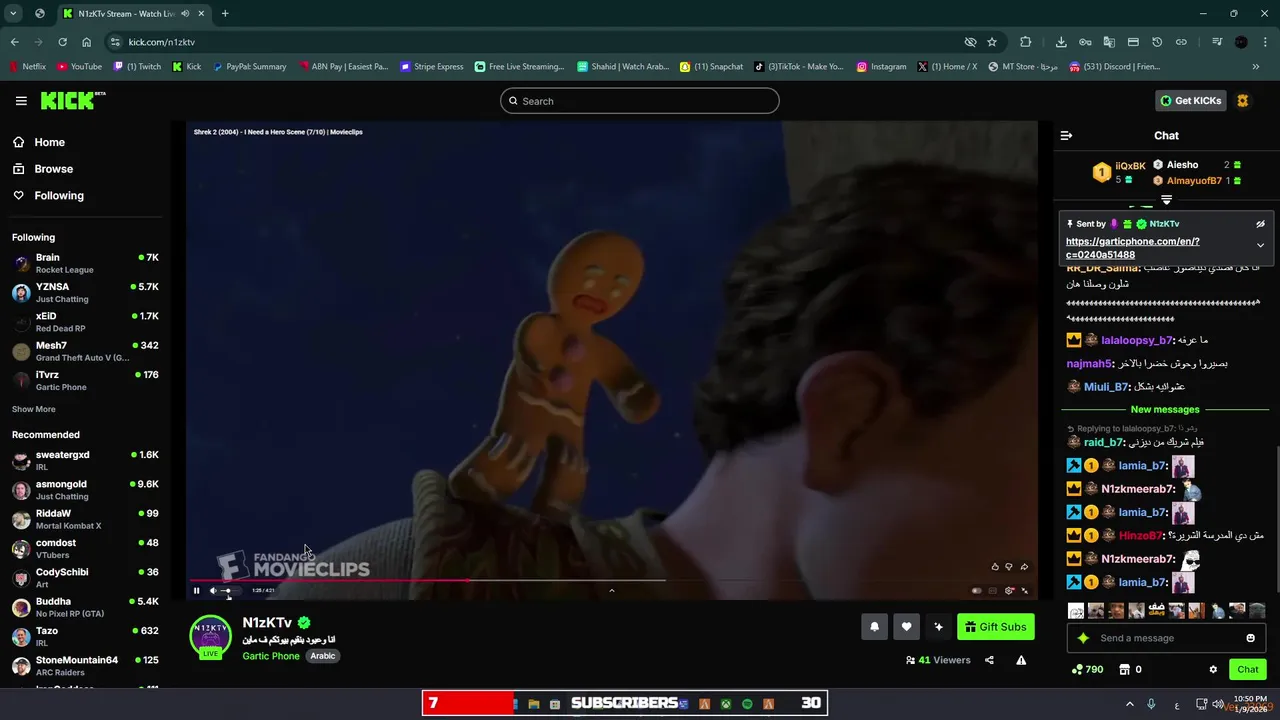The width and height of the screenshot is (1280, 720).
Task: Open the YouTube bookmark
Action: [x=79, y=67]
